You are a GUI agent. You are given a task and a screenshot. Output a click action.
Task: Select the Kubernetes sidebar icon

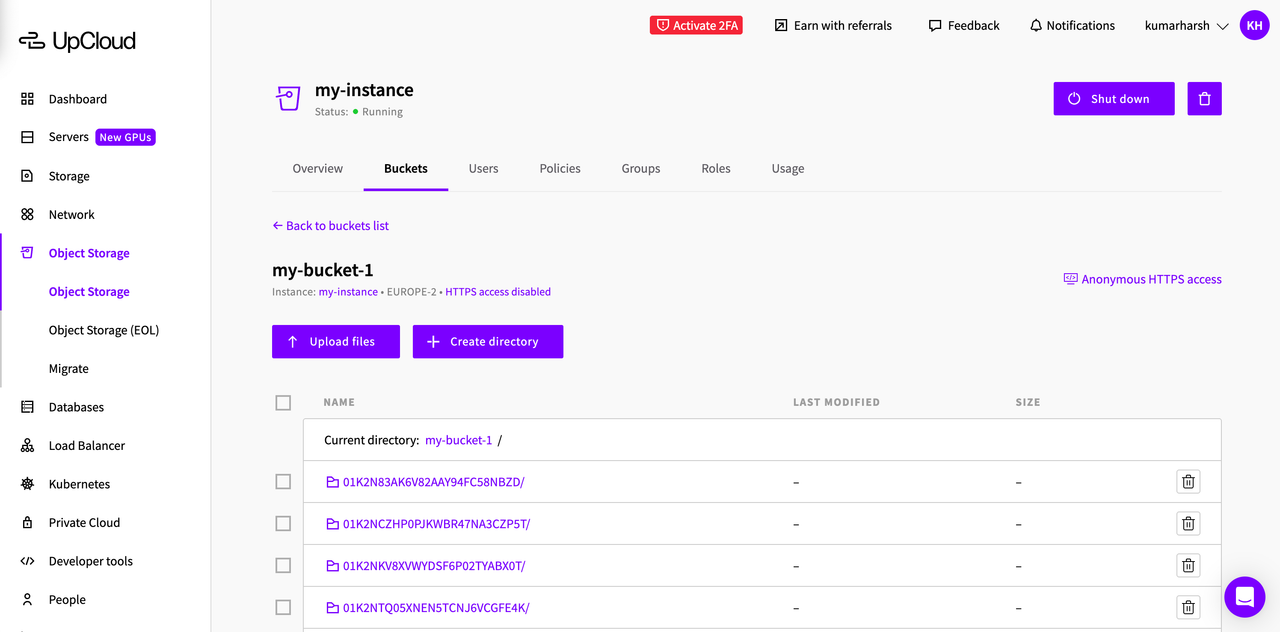(x=27, y=483)
